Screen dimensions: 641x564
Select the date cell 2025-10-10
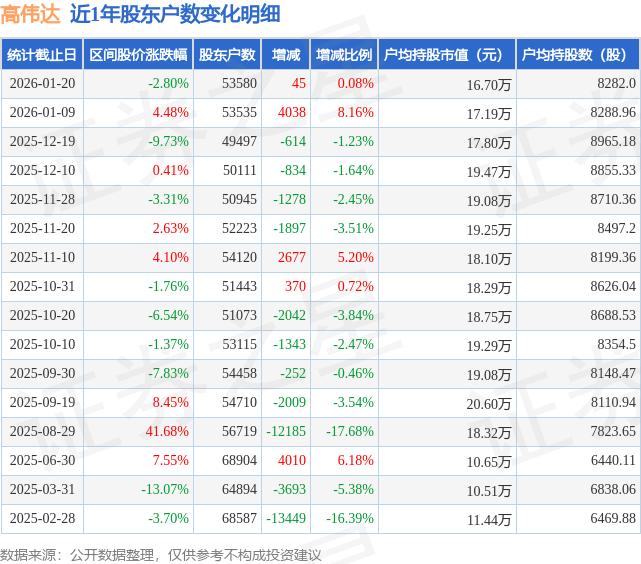(43, 345)
